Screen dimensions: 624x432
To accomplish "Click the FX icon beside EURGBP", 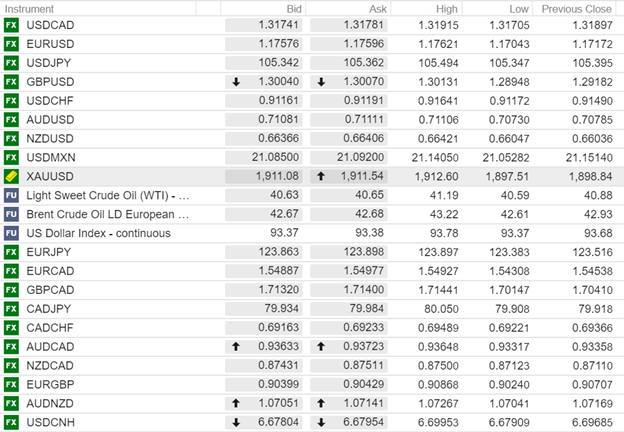I will pyautogui.click(x=12, y=385).
